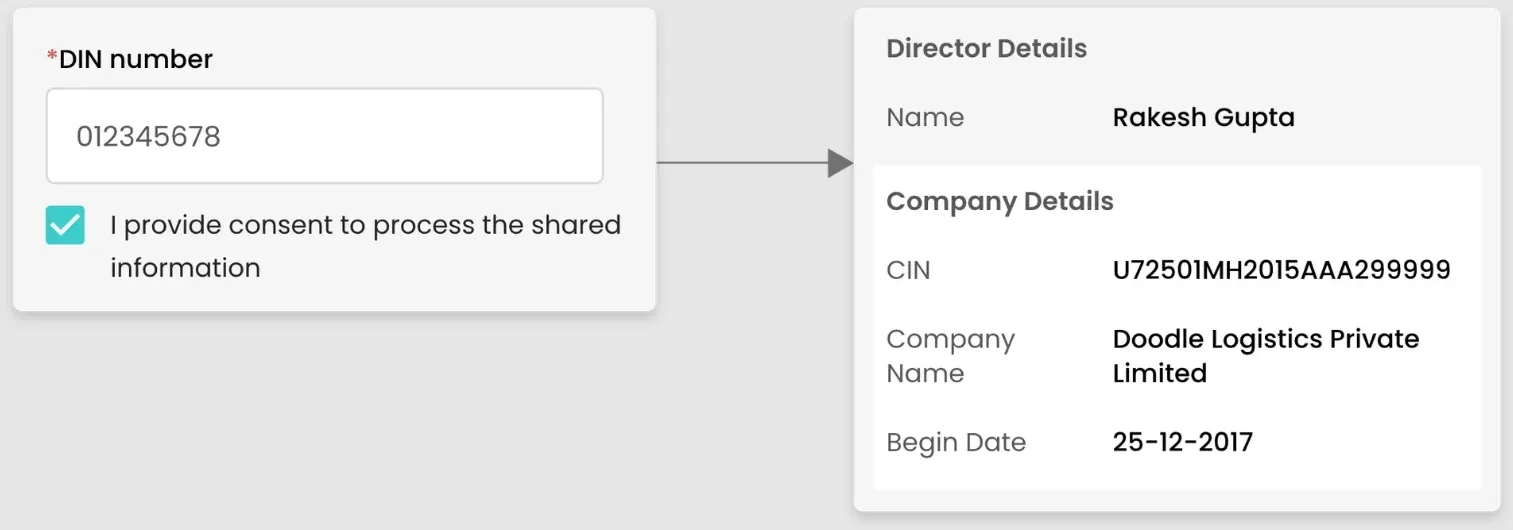This screenshot has width=1513, height=530.
Task: Select the CIN value U72501MH2015AAA299999
Action: coord(1281,271)
